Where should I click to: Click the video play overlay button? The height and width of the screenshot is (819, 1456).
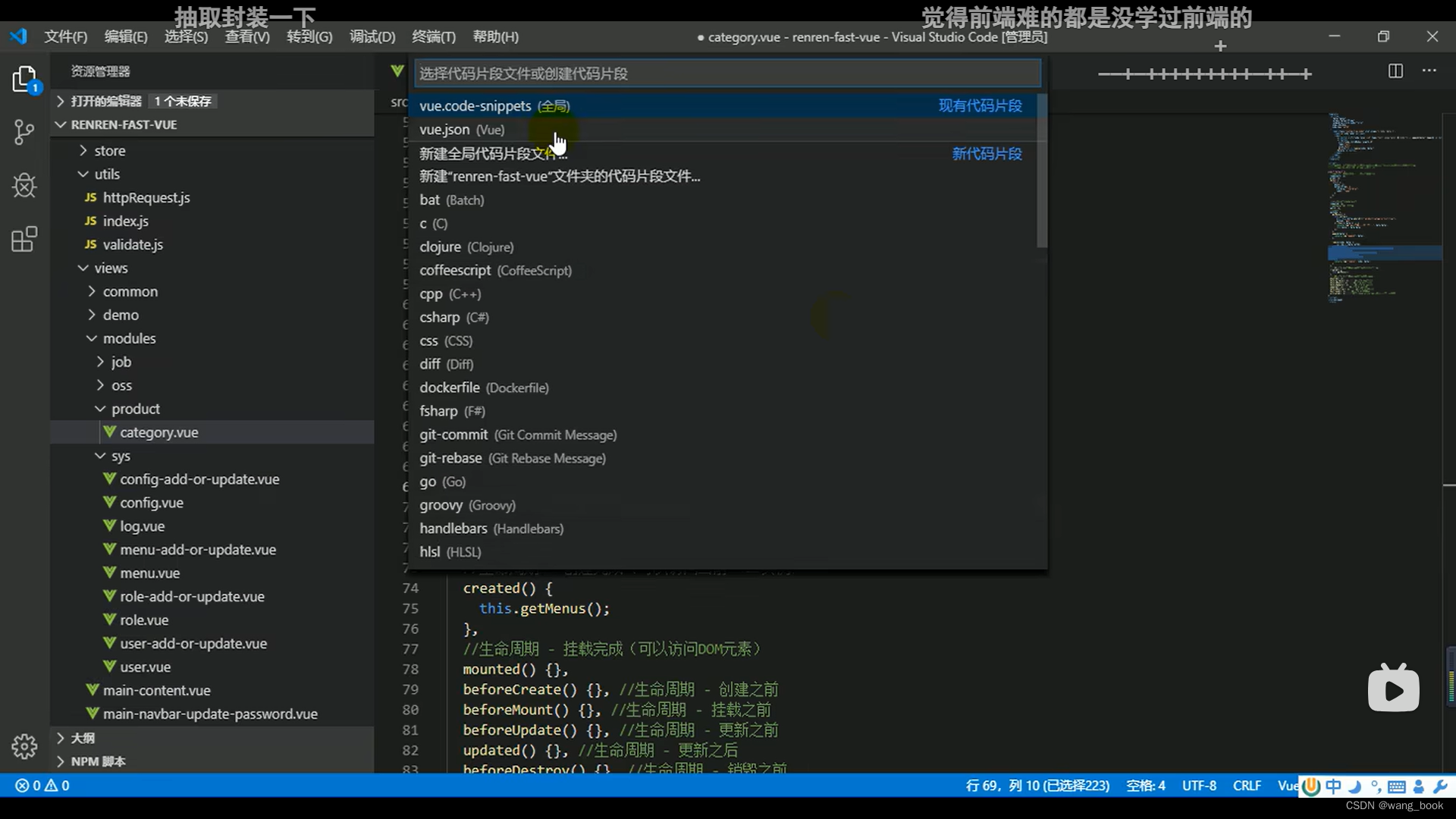pos(1393,689)
